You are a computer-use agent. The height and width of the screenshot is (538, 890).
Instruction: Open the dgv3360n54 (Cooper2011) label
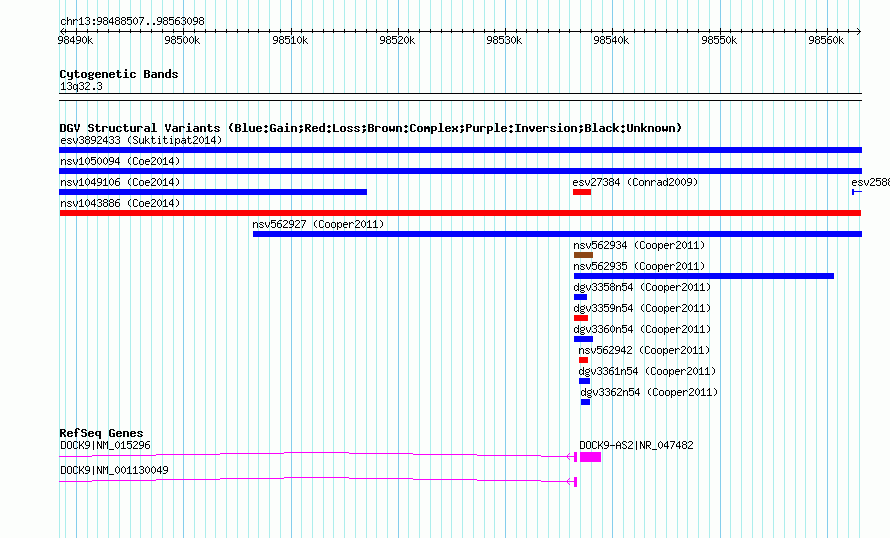(x=642, y=329)
